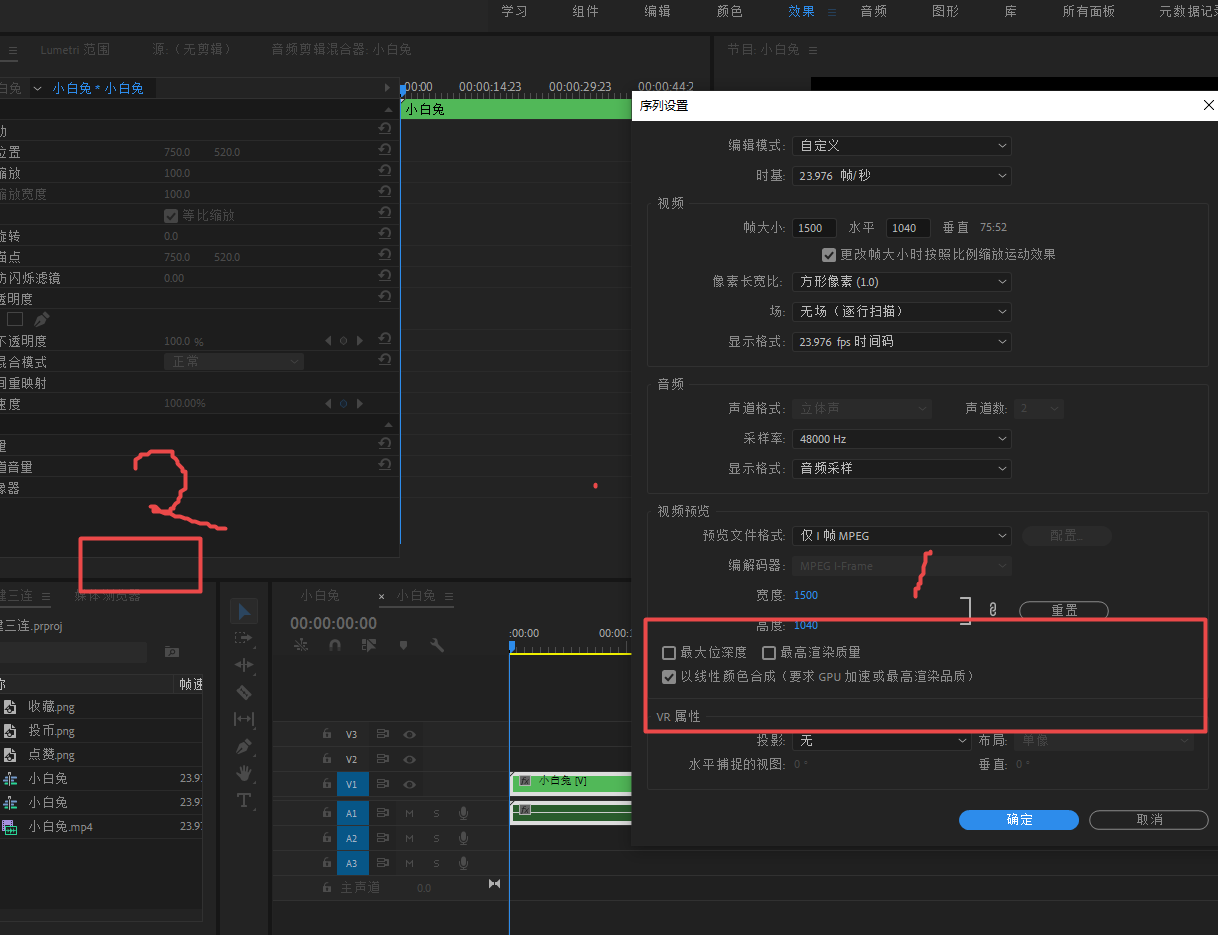1218x935 pixels.
Task: Switch to the 学习 workspace tab
Action: pos(514,12)
